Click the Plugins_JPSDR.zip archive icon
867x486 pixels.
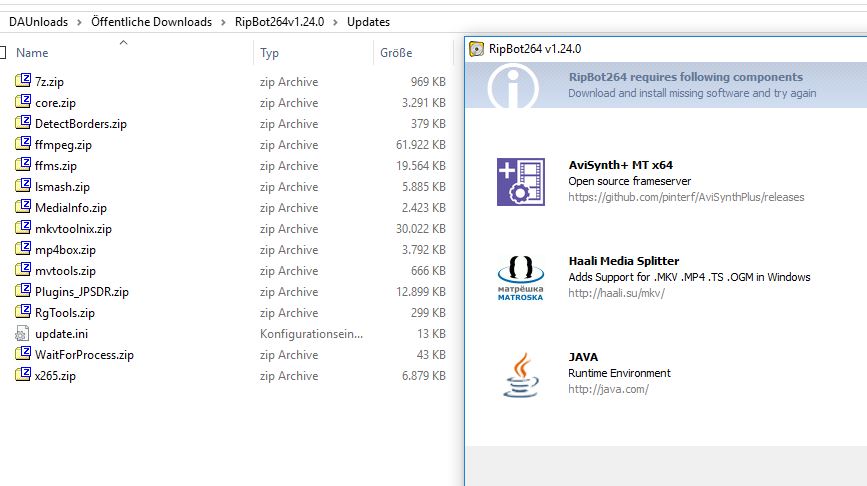click(x=23, y=291)
